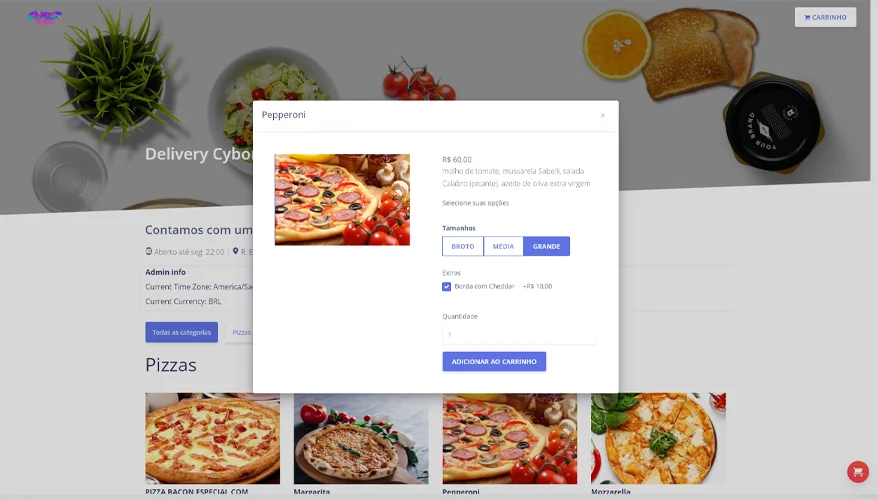Select the BROTO size option
This screenshot has height=500, width=878.
click(463, 246)
